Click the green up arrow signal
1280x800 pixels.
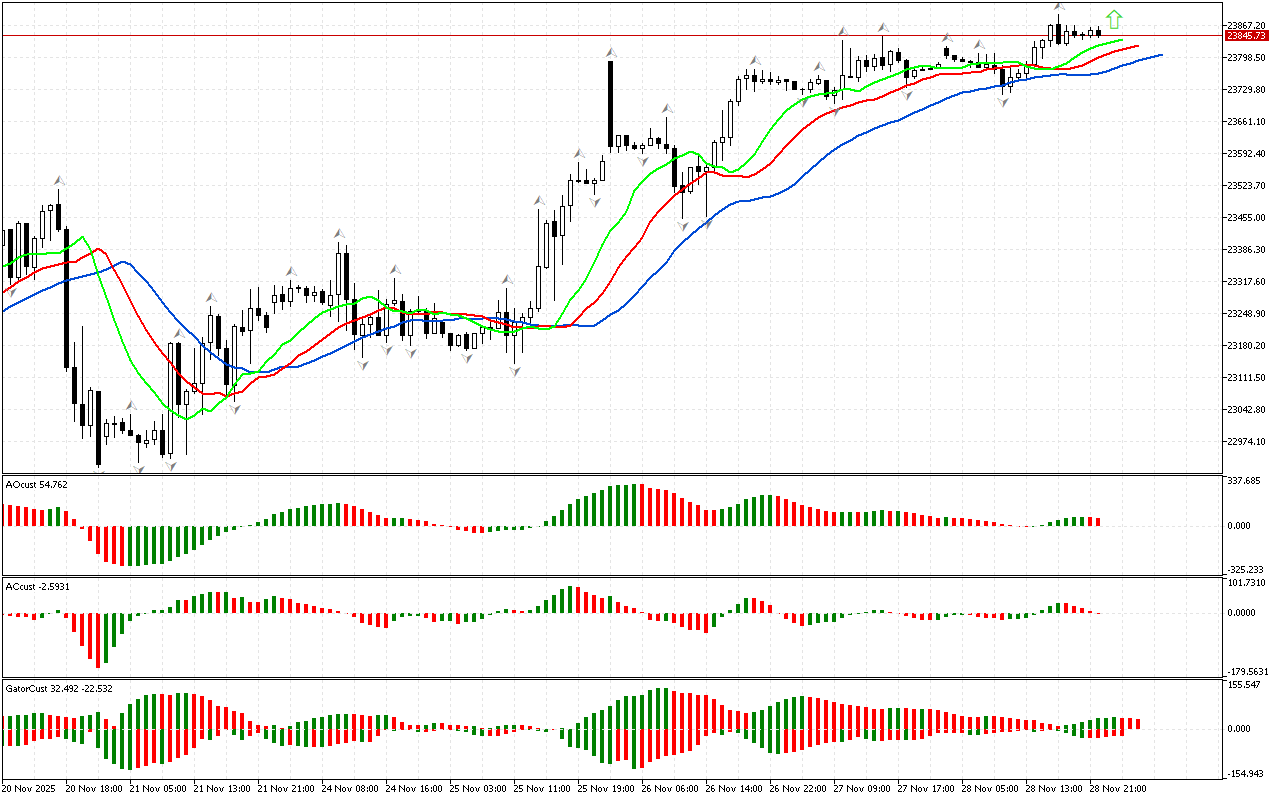click(x=1114, y=19)
